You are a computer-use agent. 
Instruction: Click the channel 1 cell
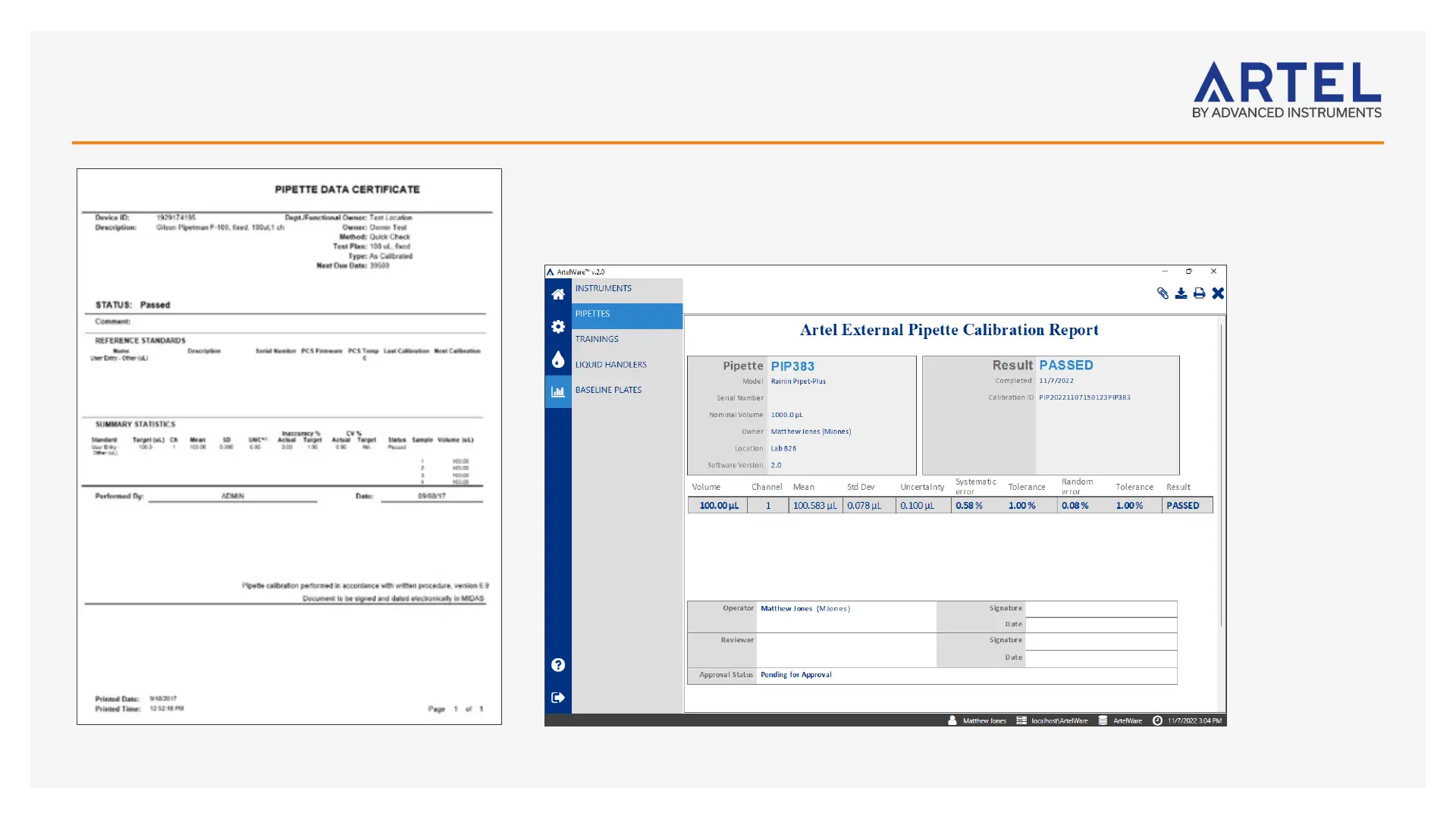pos(768,506)
